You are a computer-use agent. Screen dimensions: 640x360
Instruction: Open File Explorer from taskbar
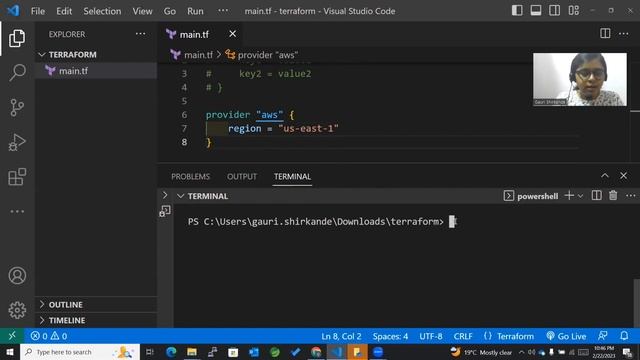[x=192, y=352]
